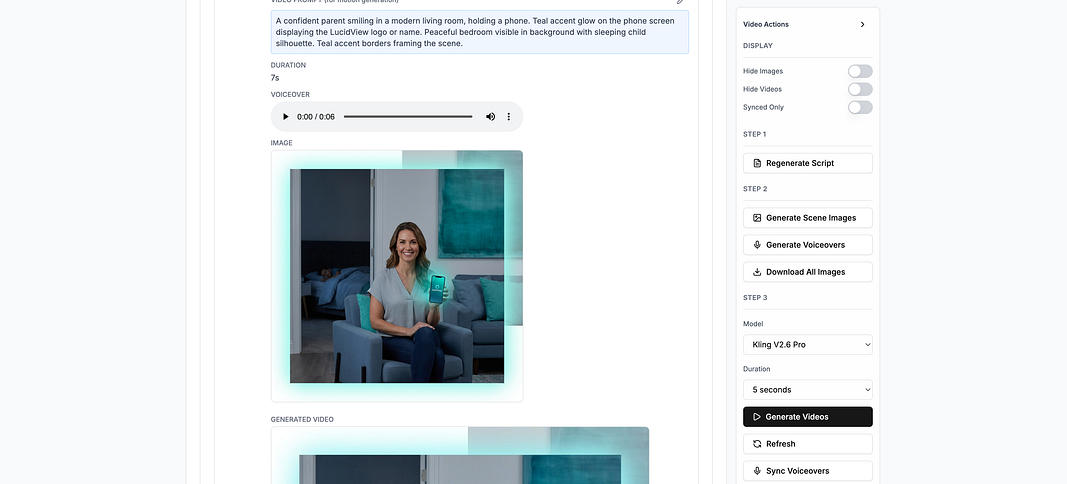Open the scene image thumbnail
1067x484 pixels.
[x=397, y=276]
